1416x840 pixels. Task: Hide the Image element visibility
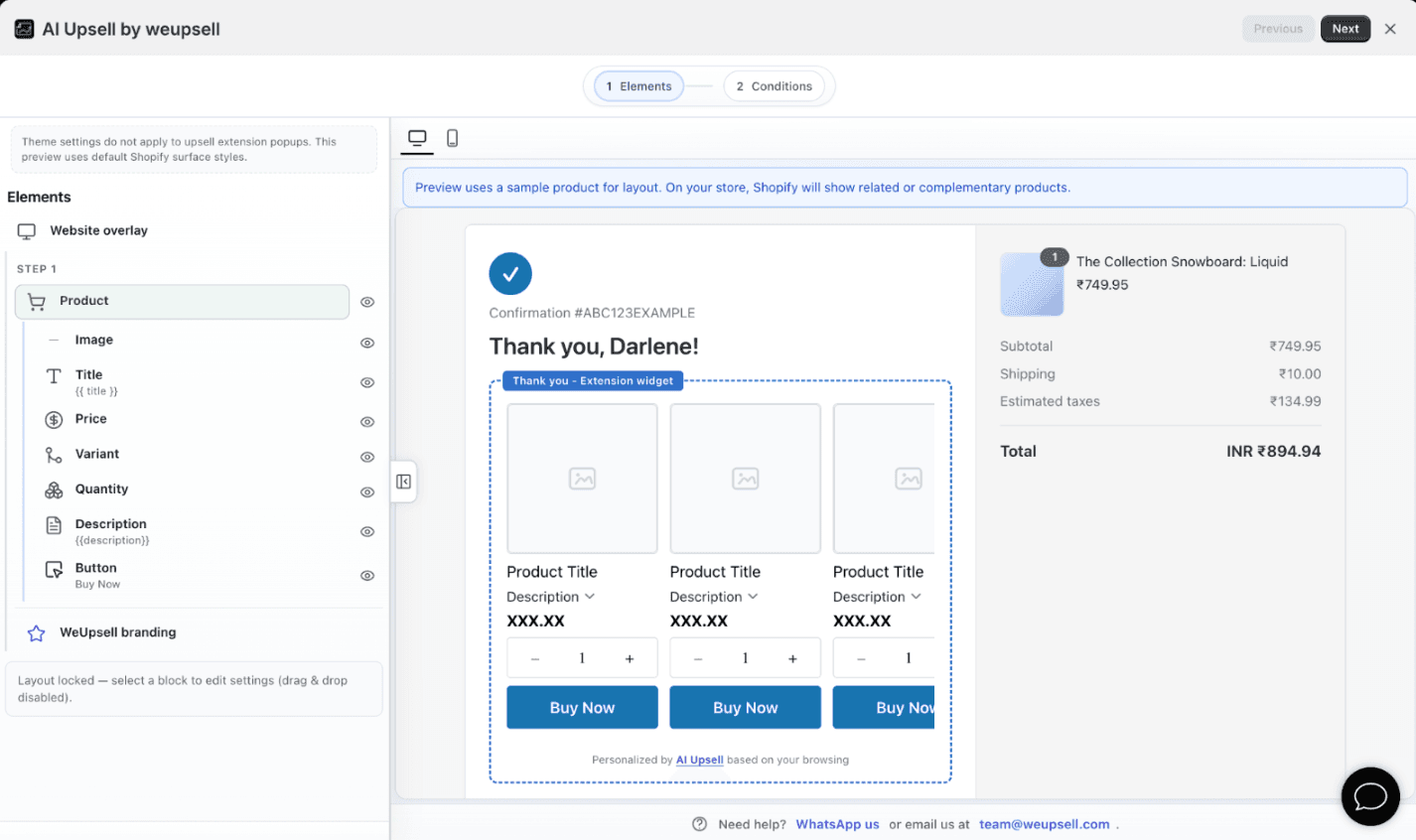(367, 343)
